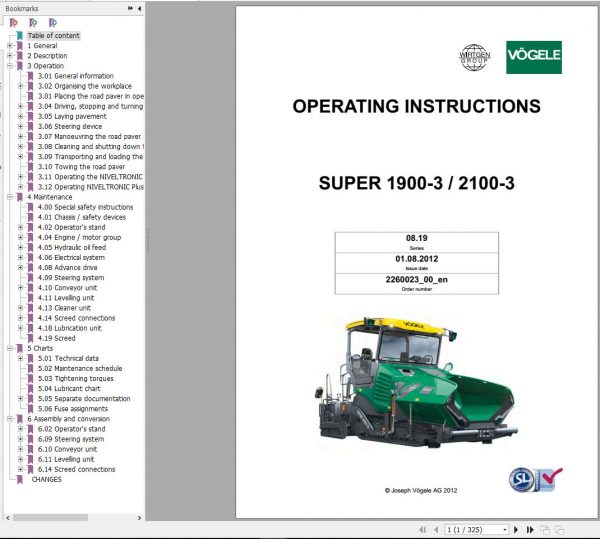
Task: Click the second bookmark toolbar icon
Action: click(33, 23)
